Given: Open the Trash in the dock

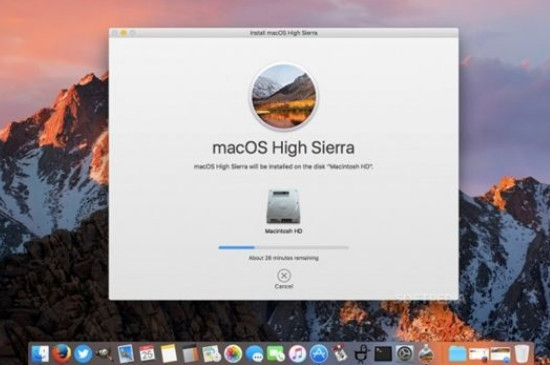Looking at the screenshot, I should 522,354.
